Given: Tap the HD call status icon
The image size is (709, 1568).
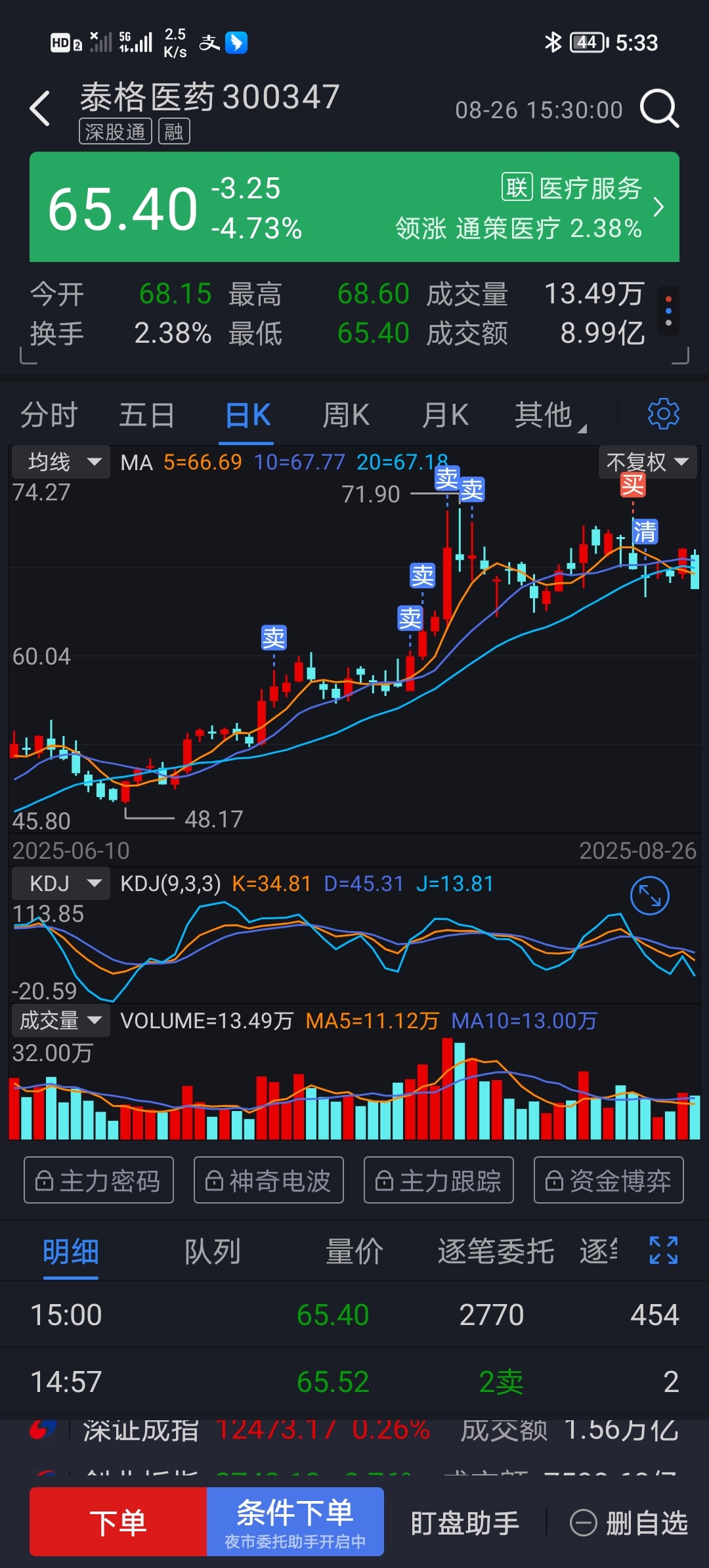Looking at the screenshot, I should click(x=66, y=43).
